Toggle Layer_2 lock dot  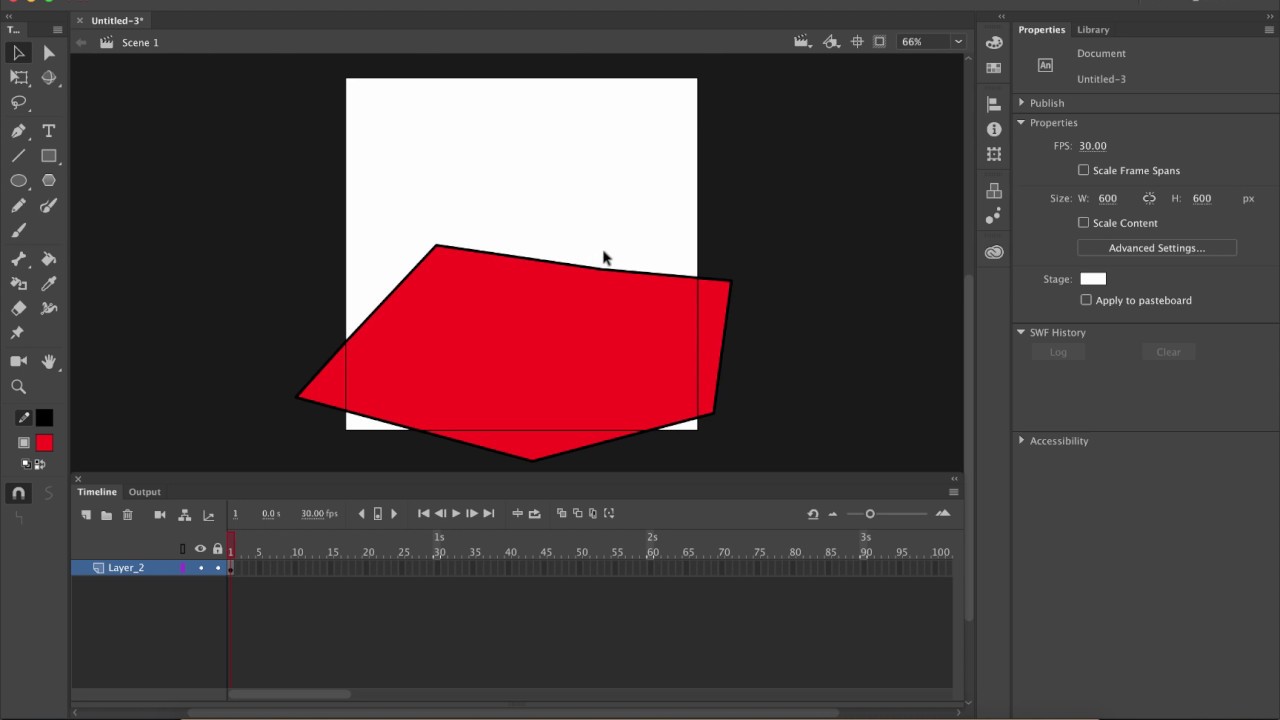point(218,568)
